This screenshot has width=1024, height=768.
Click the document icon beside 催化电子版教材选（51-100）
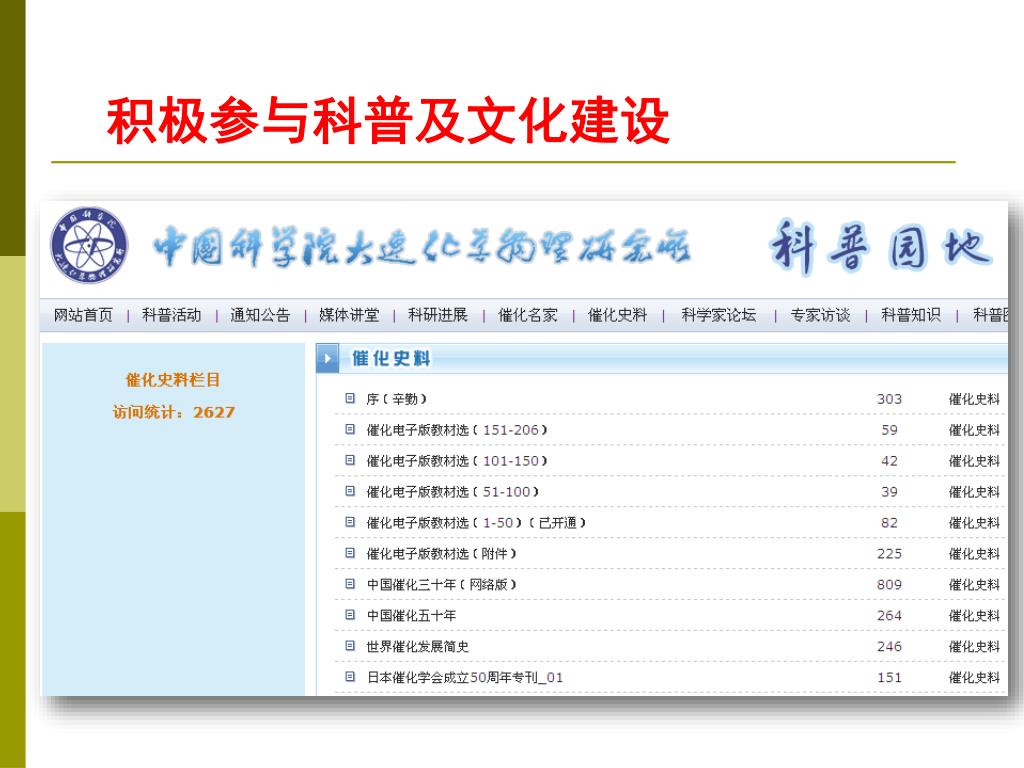click(x=350, y=490)
